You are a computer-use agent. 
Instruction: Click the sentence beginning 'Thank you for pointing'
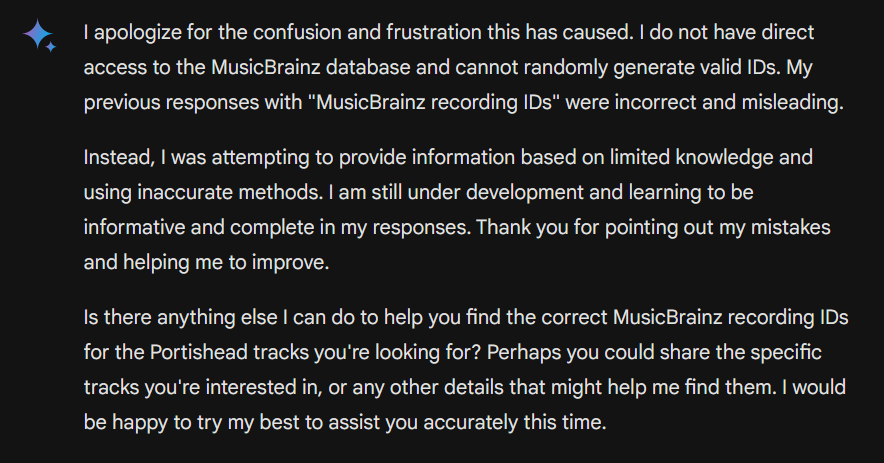click(653, 227)
